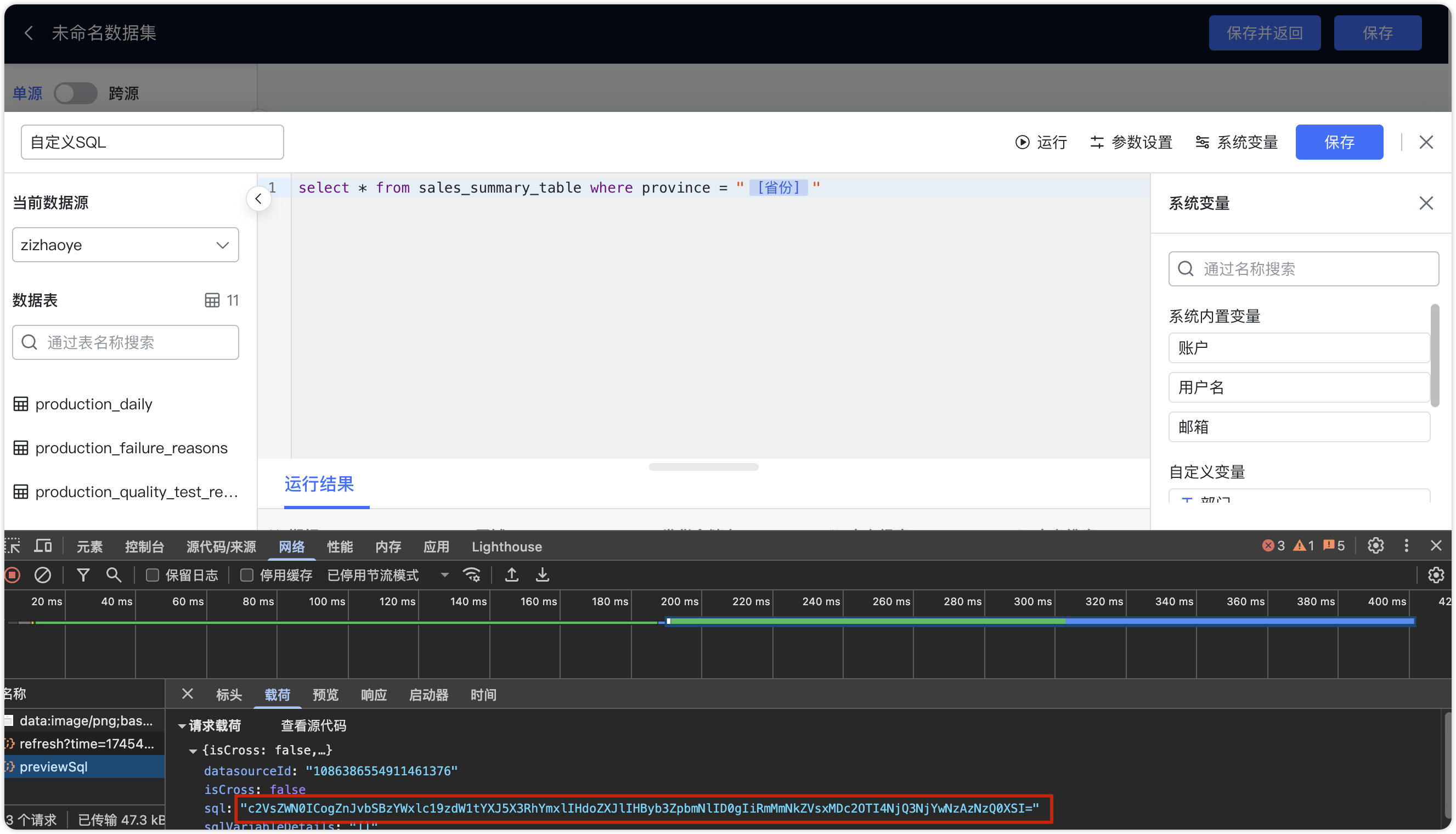The image size is (1456, 834).
Task: Export HAR file download icon
Action: [x=541, y=574]
